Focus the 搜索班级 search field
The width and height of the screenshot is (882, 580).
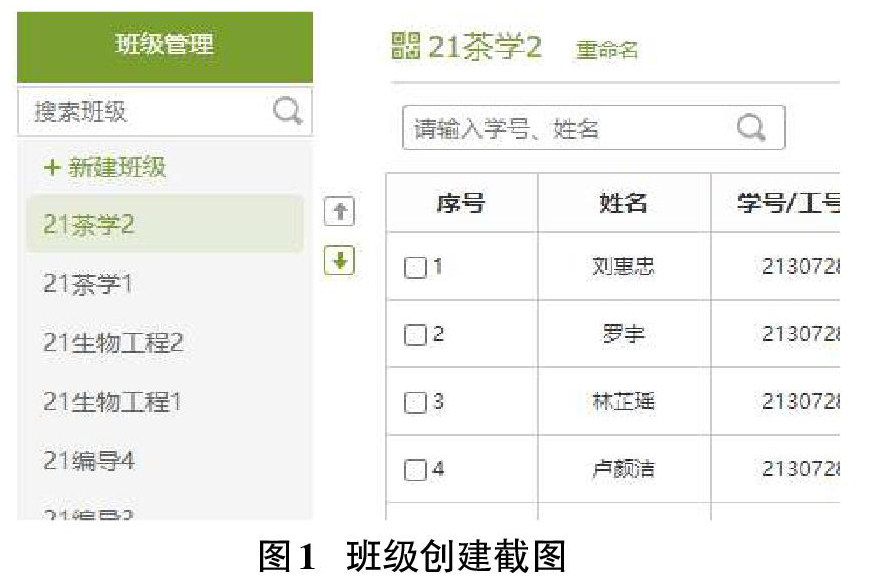tap(165, 111)
